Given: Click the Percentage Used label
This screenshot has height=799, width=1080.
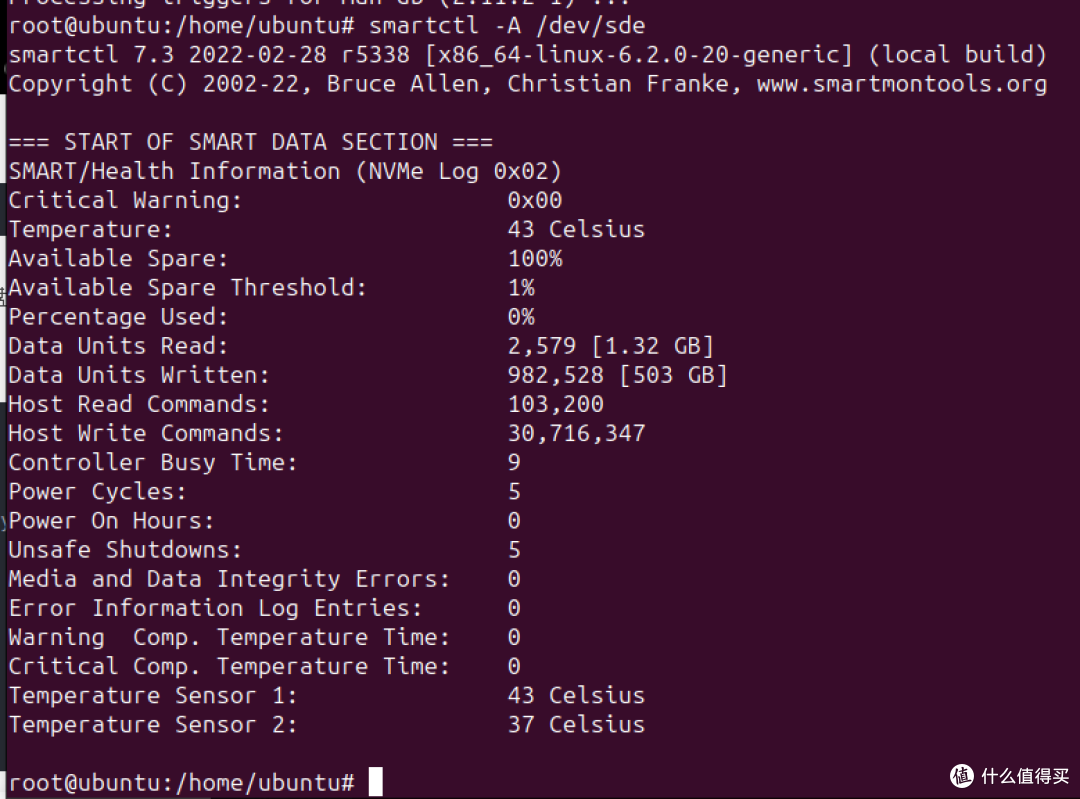Looking at the screenshot, I should [x=118, y=317].
